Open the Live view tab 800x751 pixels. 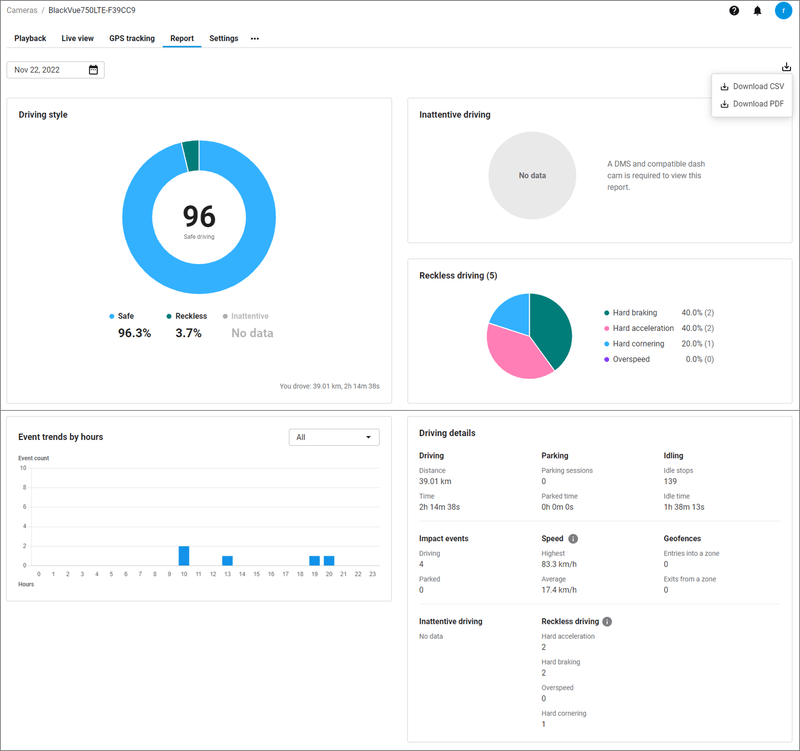(78, 39)
